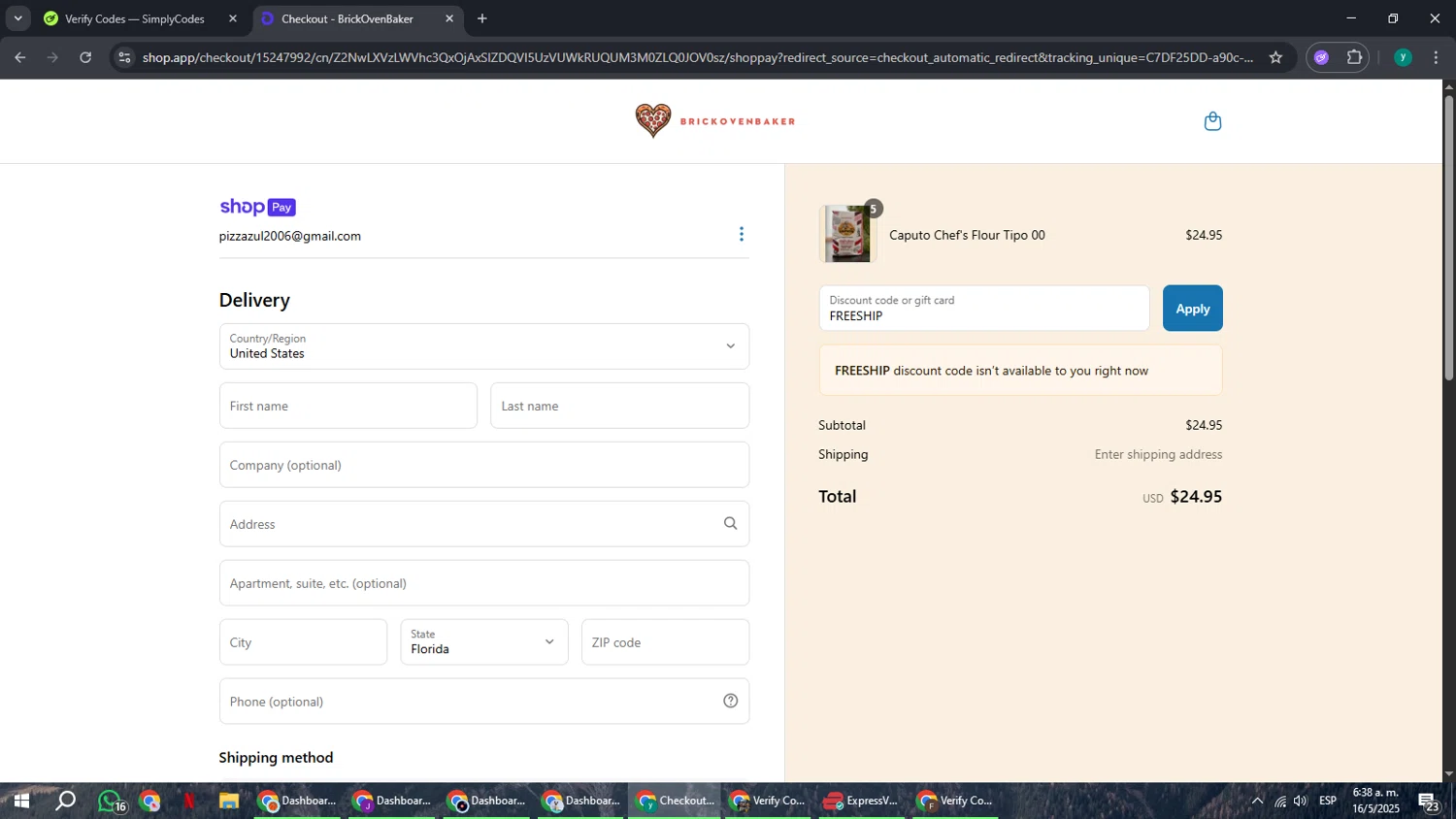Screen dimensions: 1456x819
Task: Go back to previous page
Action: point(20,57)
